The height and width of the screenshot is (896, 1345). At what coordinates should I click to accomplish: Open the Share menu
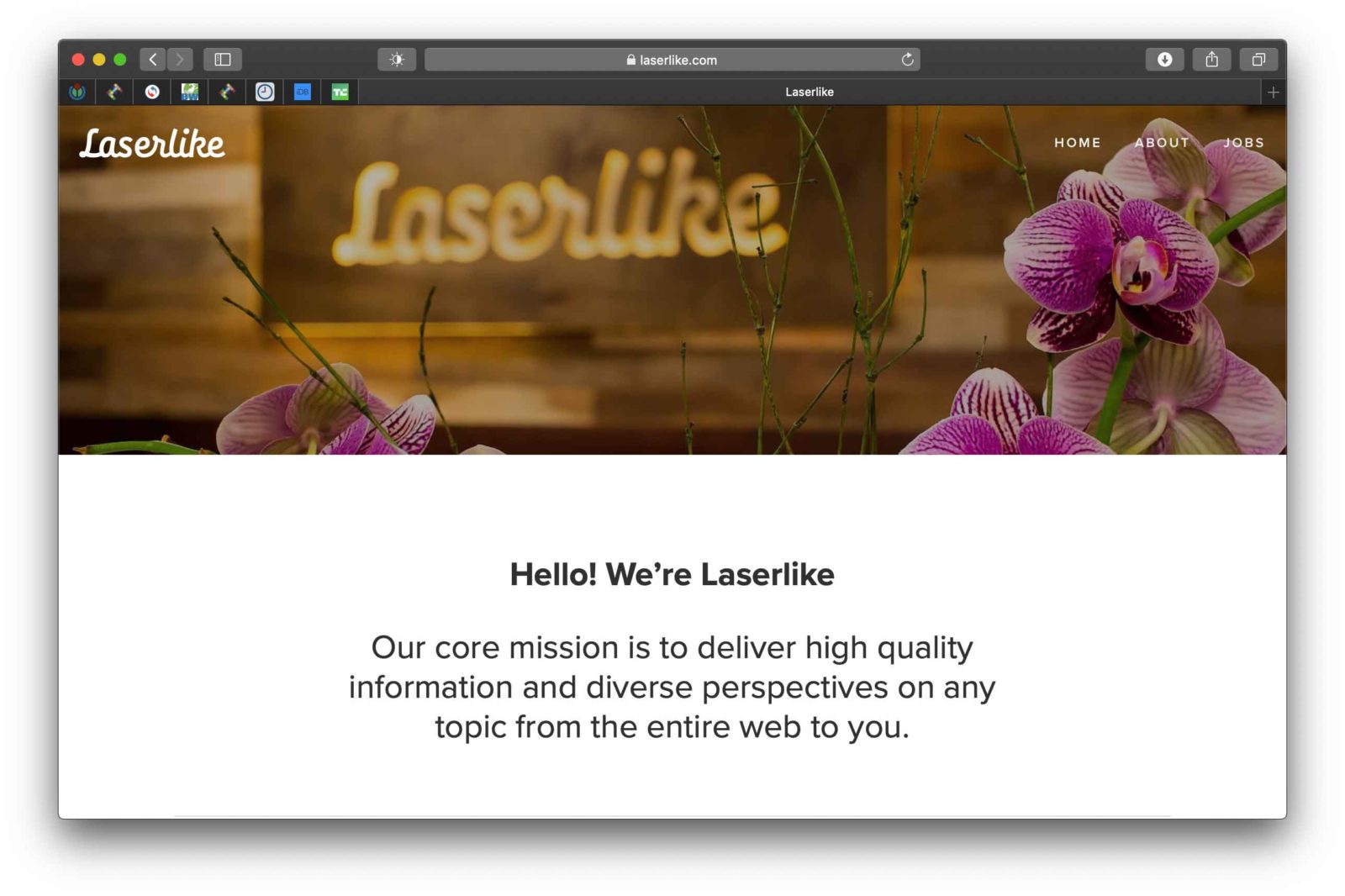click(x=1211, y=60)
